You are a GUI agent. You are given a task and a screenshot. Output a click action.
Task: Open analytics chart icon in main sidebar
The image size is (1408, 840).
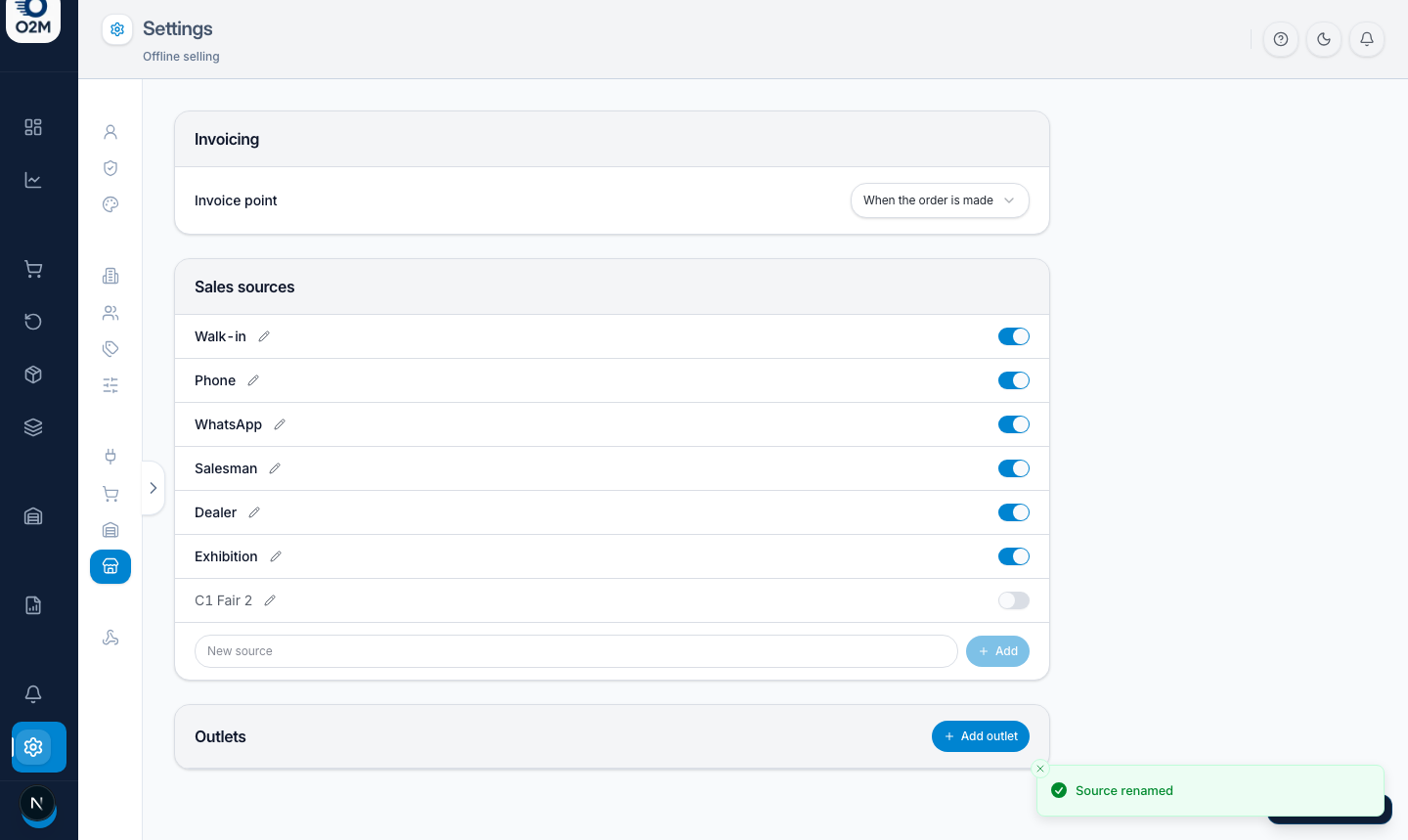coord(33,180)
